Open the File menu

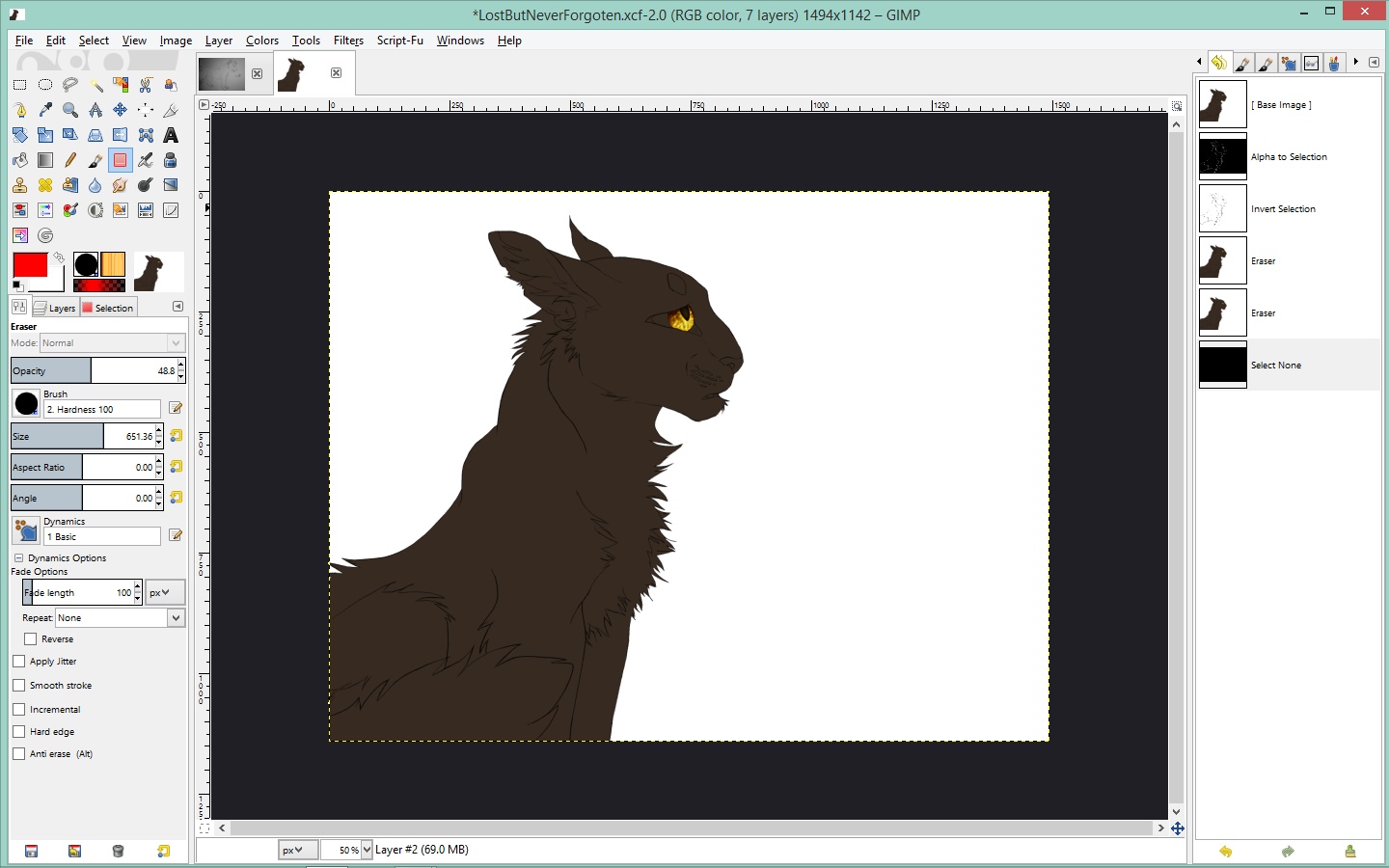[24, 41]
